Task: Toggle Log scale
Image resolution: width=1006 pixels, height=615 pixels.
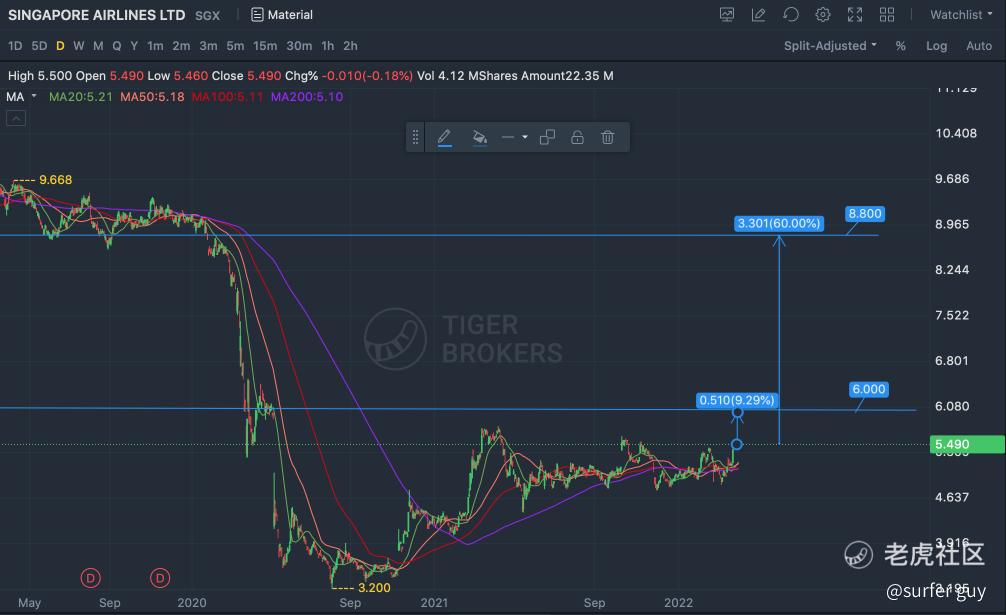Action: [937, 46]
